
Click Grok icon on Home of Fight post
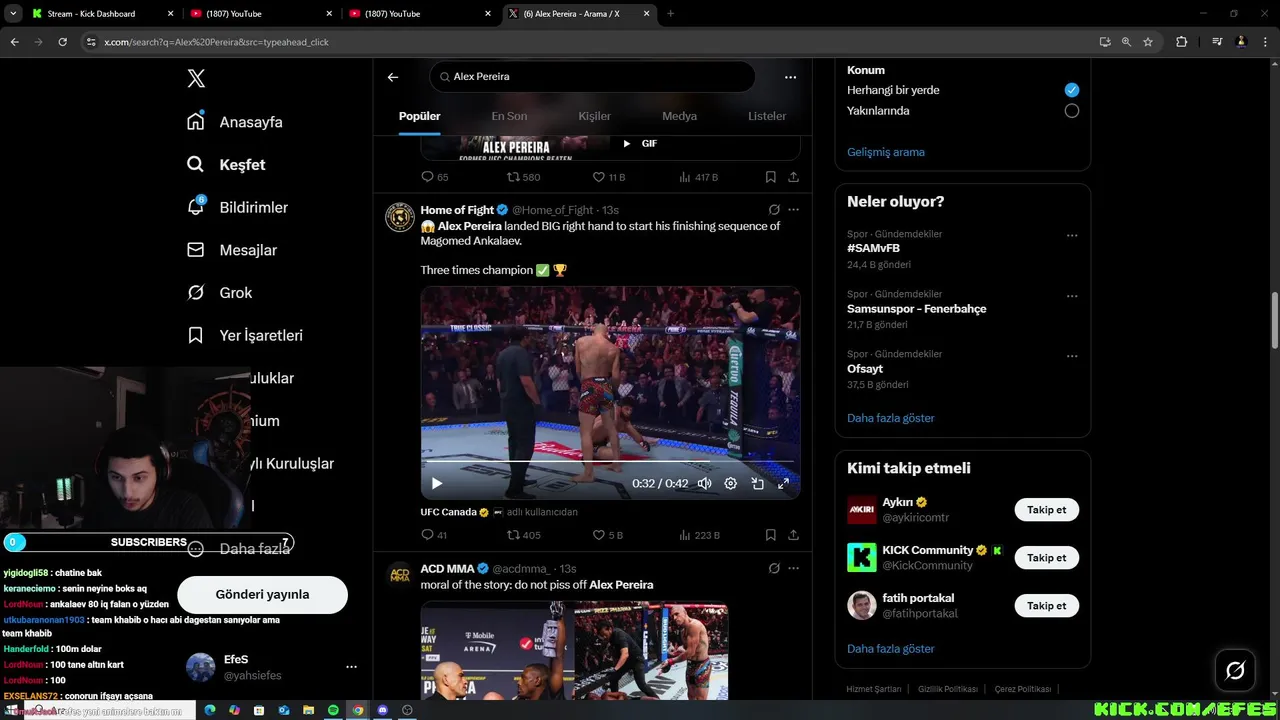[774, 210]
